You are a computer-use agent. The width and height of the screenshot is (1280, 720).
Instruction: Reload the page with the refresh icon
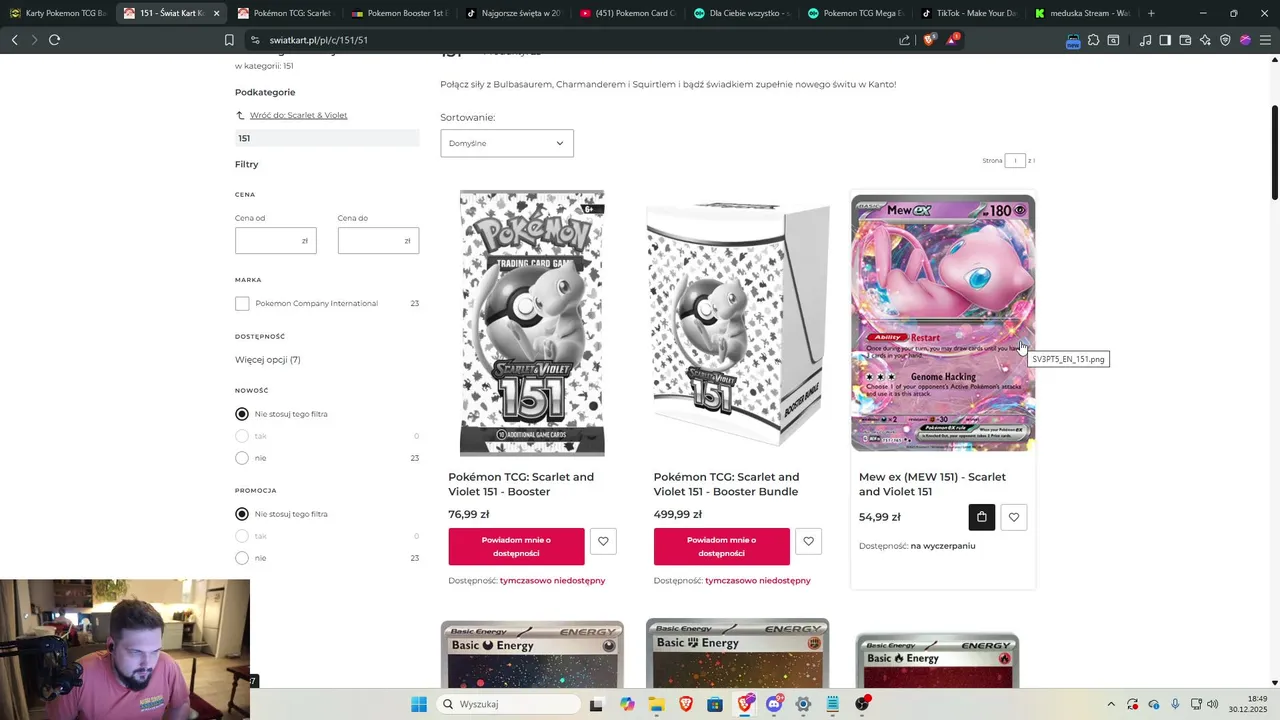[x=54, y=40]
